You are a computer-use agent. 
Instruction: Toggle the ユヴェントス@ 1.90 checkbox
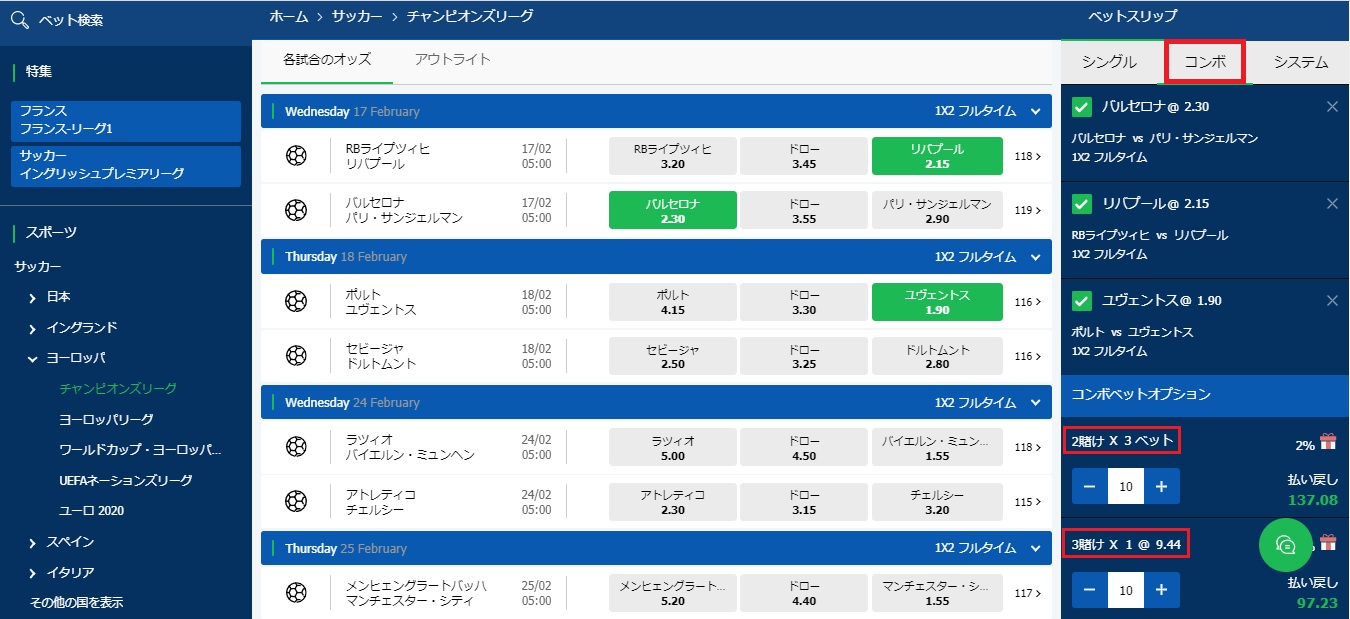tap(1081, 301)
